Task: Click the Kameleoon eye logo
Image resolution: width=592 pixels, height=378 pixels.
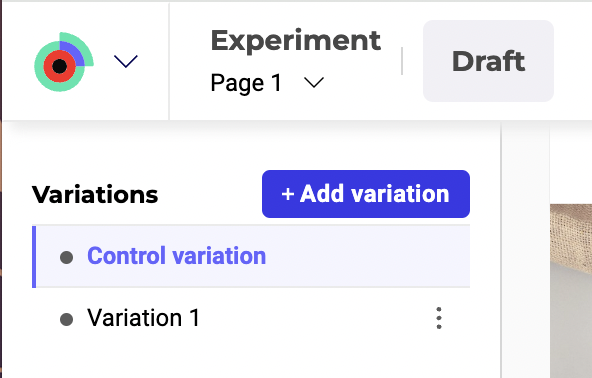Action: (x=63, y=62)
